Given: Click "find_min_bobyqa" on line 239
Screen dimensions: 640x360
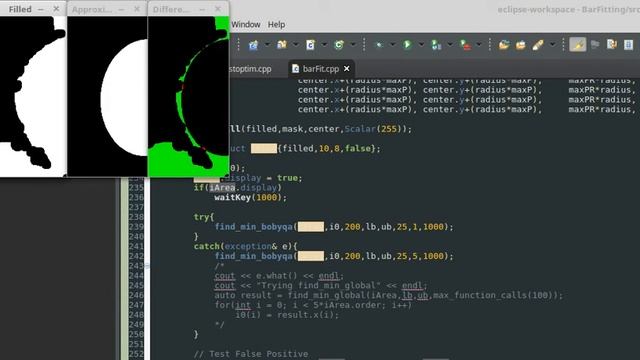Looking at the screenshot, I should (254, 227).
